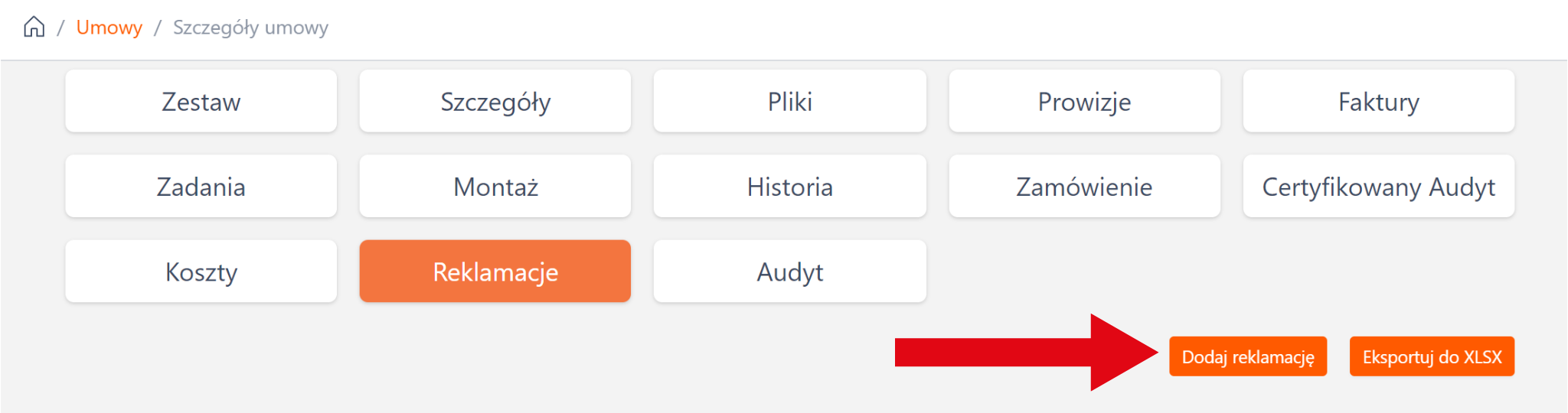This screenshot has height=413, width=1568.
Task: Click the active Reklamacje tab
Action: click(495, 272)
